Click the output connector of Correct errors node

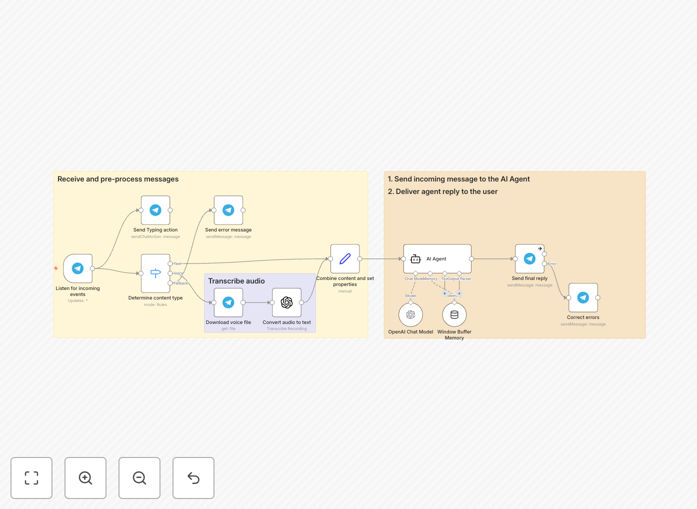pyautogui.click(x=598, y=297)
